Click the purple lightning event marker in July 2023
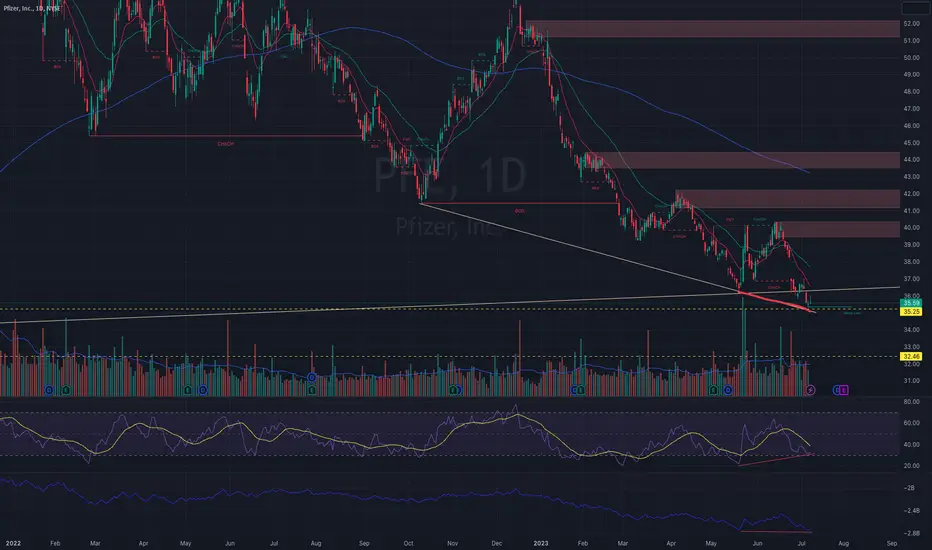The image size is (932, 550). [x=811, y=390]
